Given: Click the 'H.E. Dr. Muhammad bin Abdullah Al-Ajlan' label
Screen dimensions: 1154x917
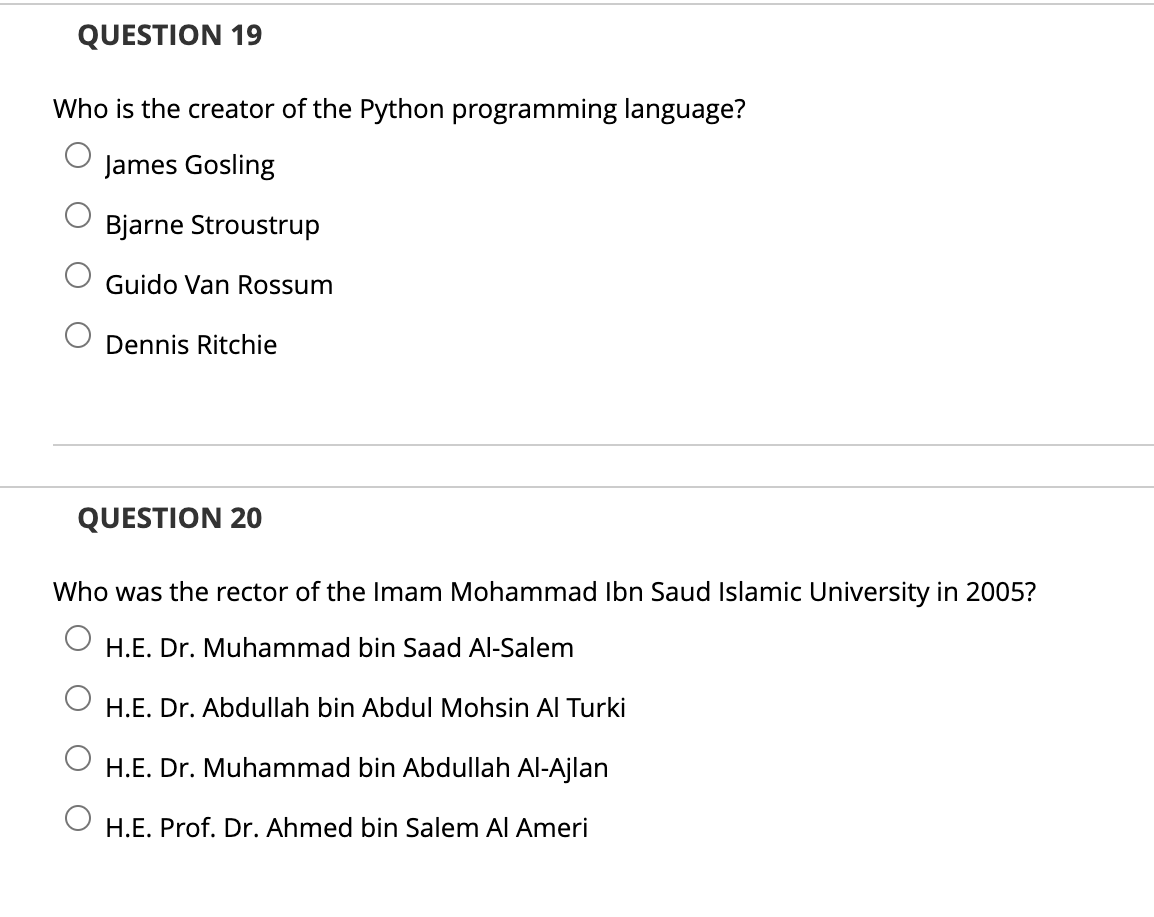Looking at the screenshot, I should [356, 768].
